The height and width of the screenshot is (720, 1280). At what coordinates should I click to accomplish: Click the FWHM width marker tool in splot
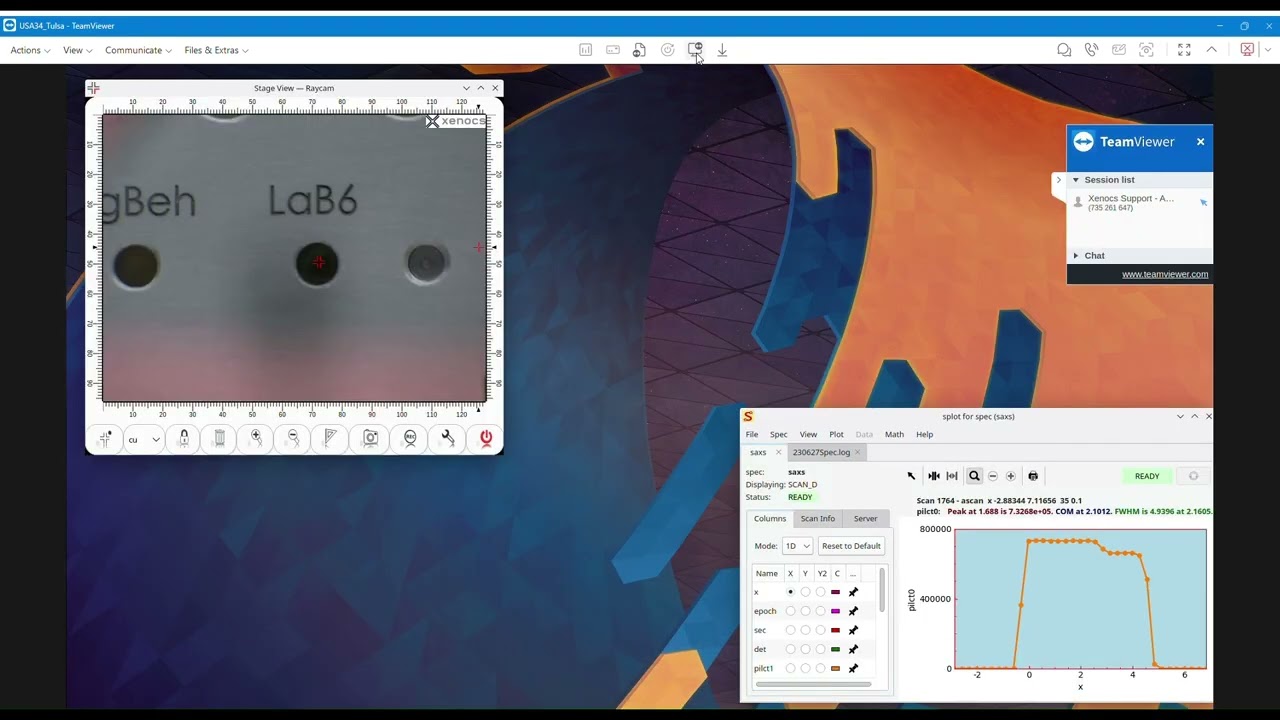(952, 476)
